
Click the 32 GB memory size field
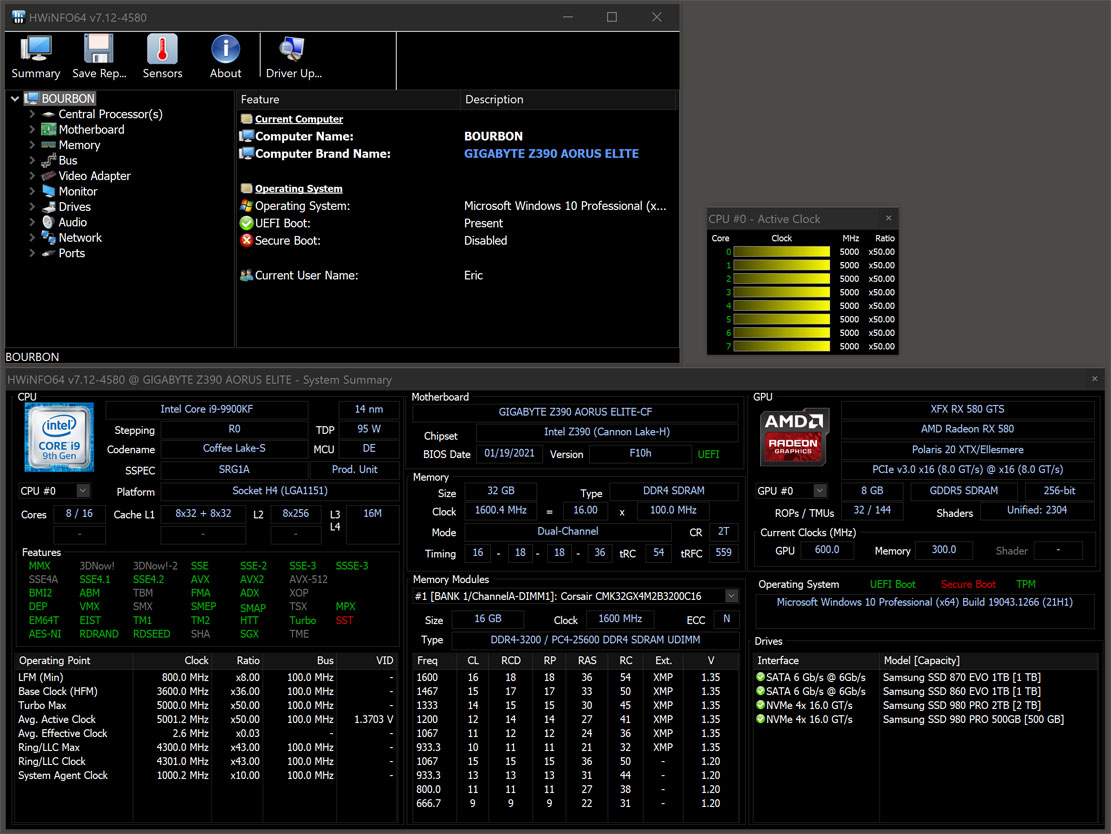[501, 491]
